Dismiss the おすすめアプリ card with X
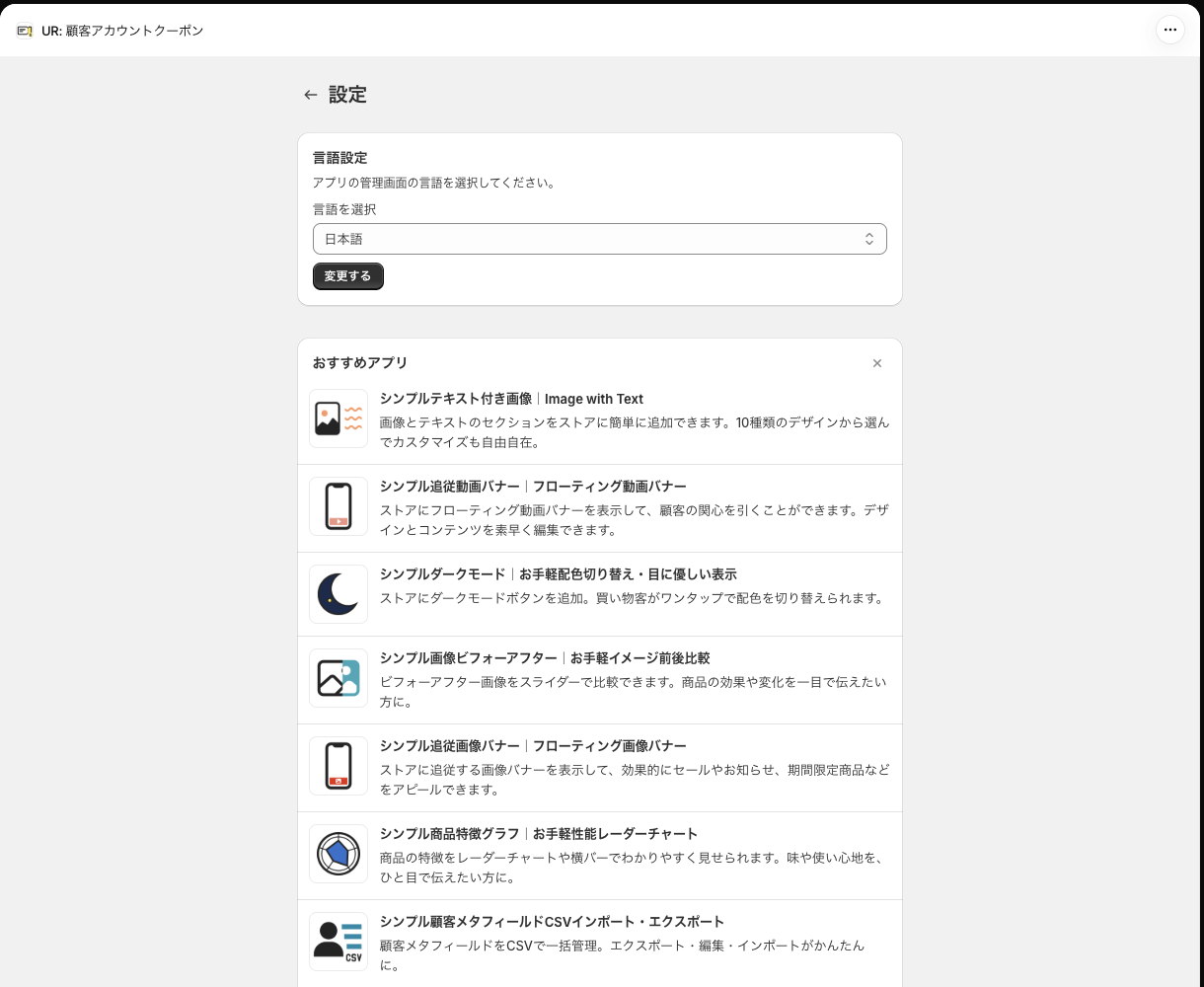The image size is (1204, 987). [x=877, y=363]
